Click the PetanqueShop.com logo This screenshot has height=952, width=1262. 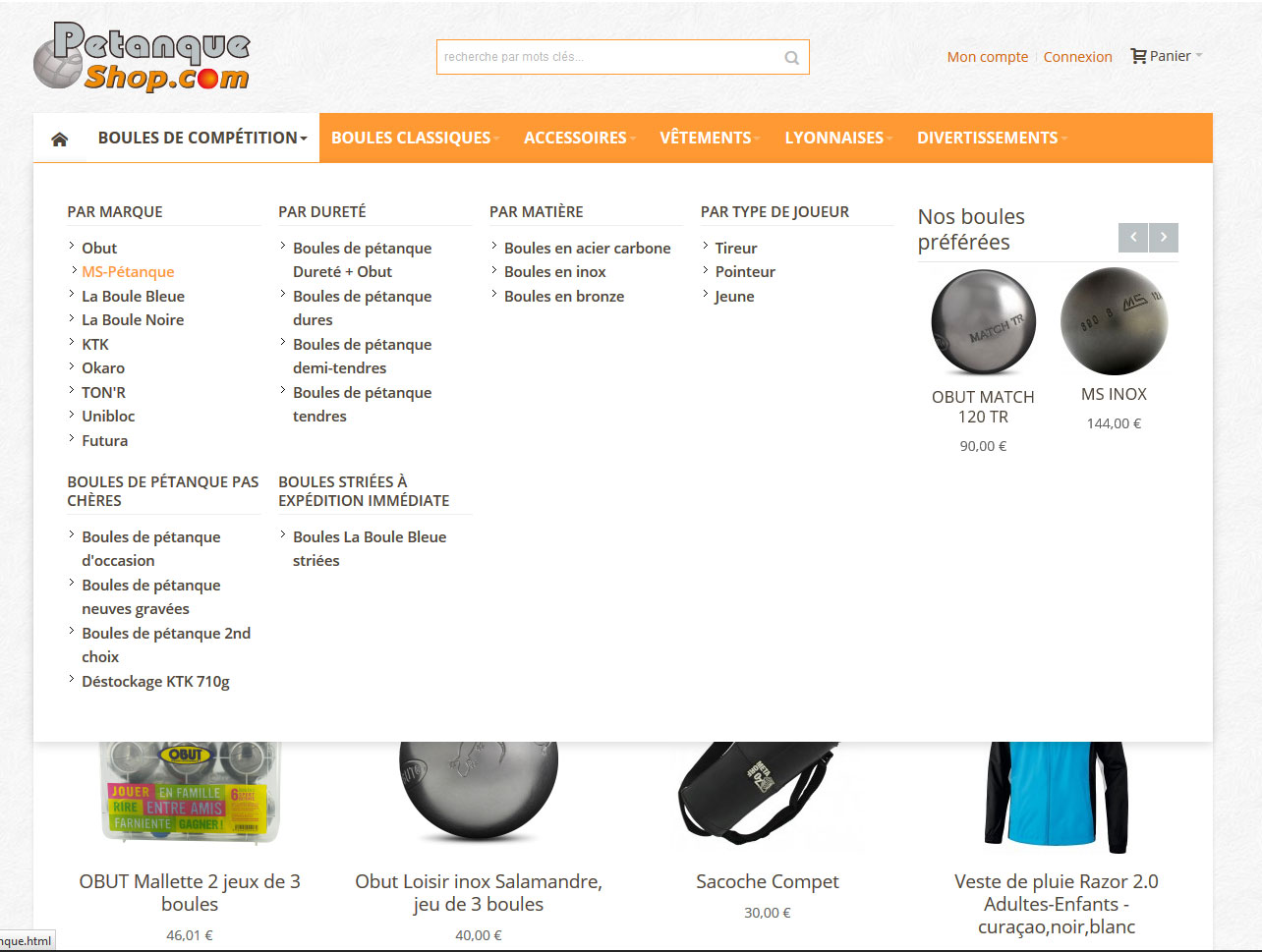pos(142,57)
